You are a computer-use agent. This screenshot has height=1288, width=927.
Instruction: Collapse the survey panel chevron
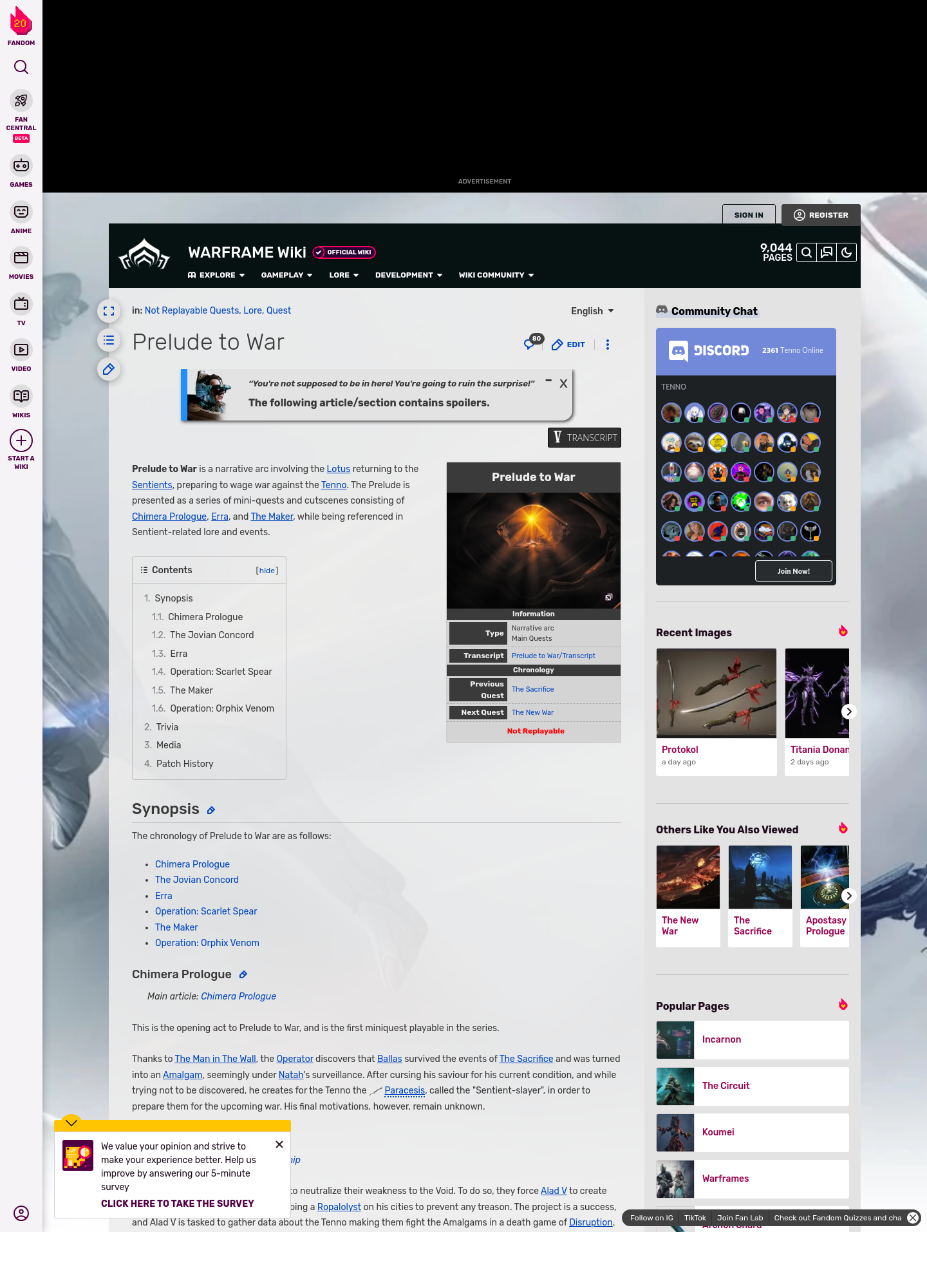(x=71, y=1122)
